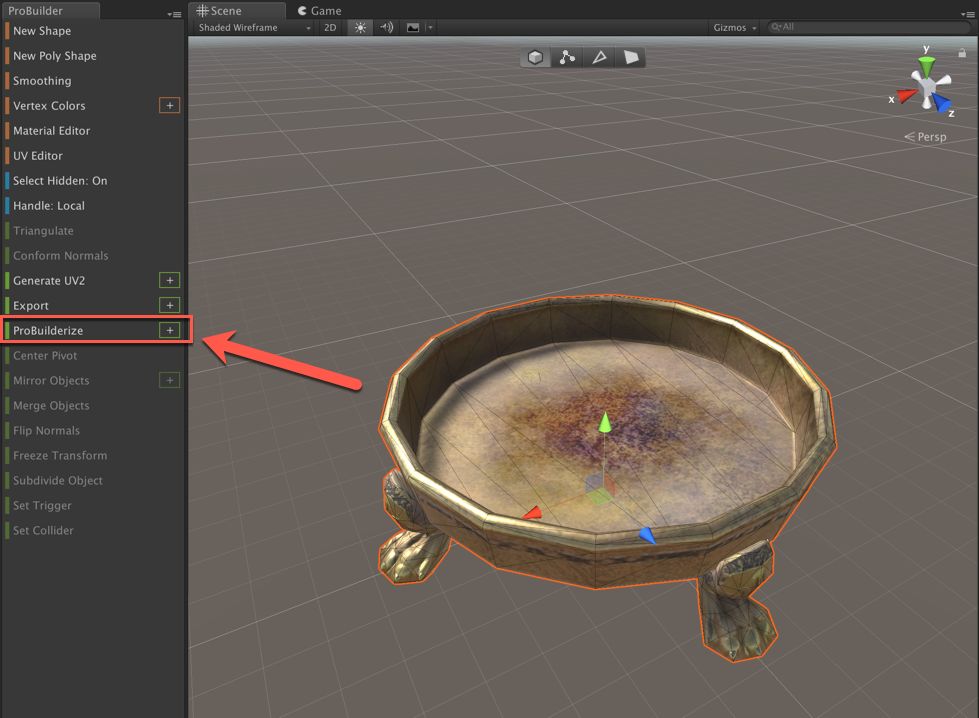979x718 pixels.
Task: Open the Shaded Wireframe draw mode dropdown
Action: (x=252, y=27)
